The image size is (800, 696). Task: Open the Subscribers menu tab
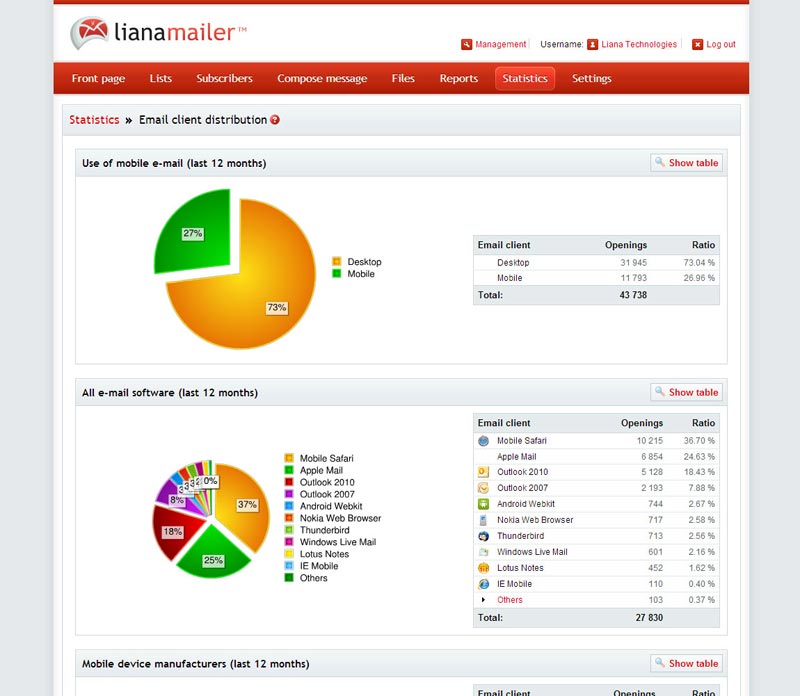(224, 79)
